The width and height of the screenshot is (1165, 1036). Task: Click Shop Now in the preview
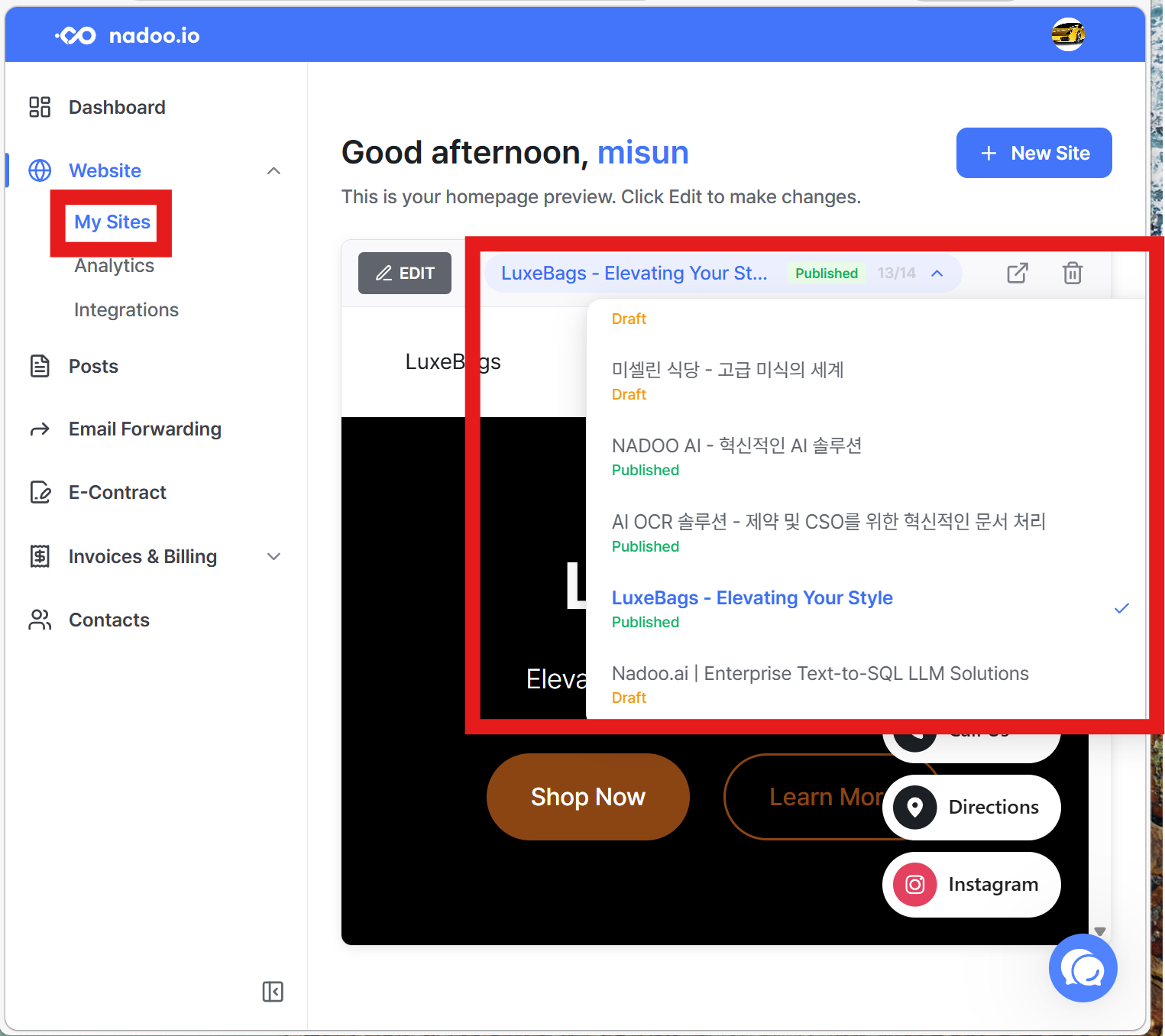pyautogui.click(x=588, y=797)
